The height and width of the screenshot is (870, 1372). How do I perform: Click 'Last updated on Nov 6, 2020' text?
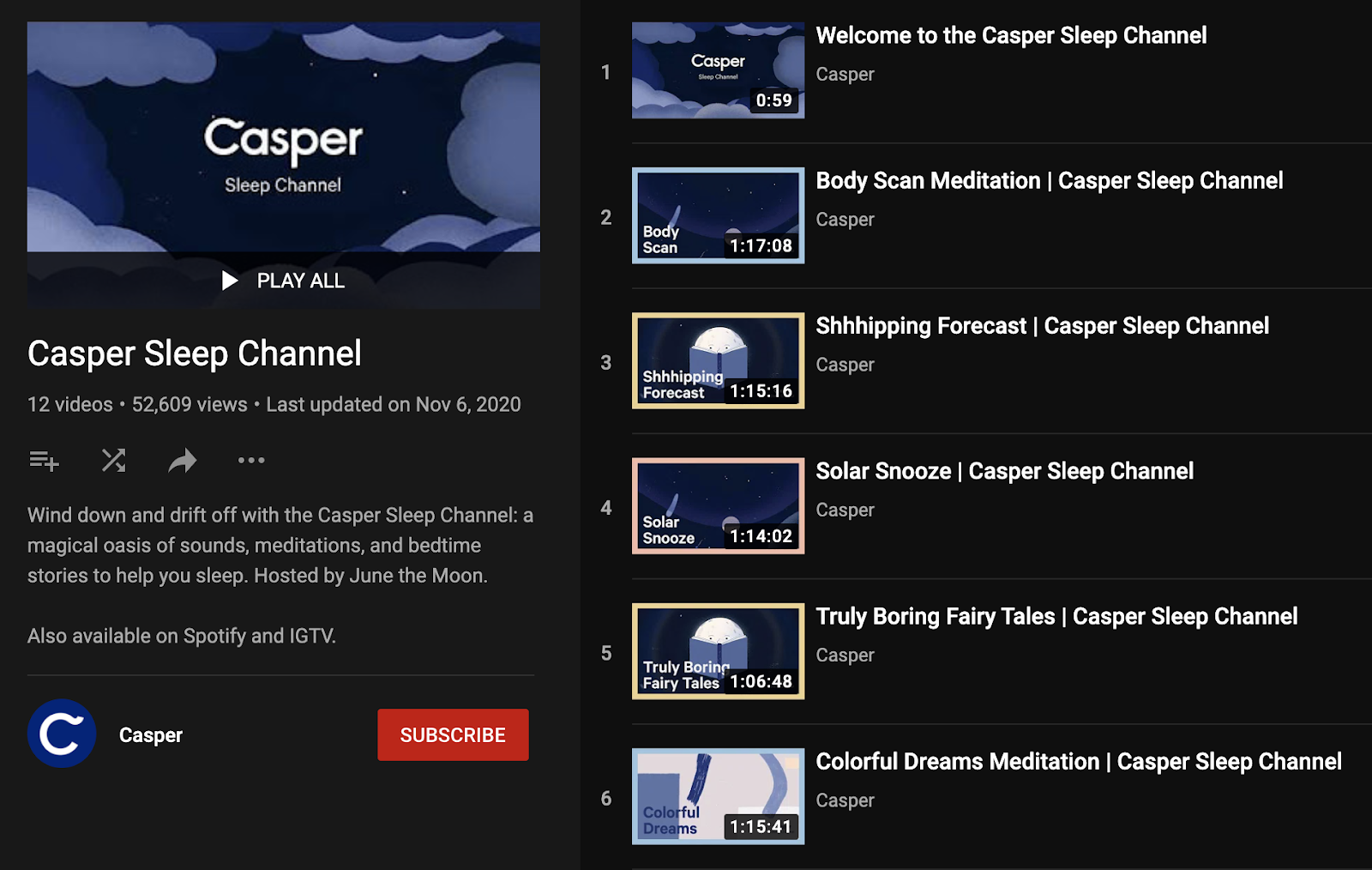click(394, 404)
